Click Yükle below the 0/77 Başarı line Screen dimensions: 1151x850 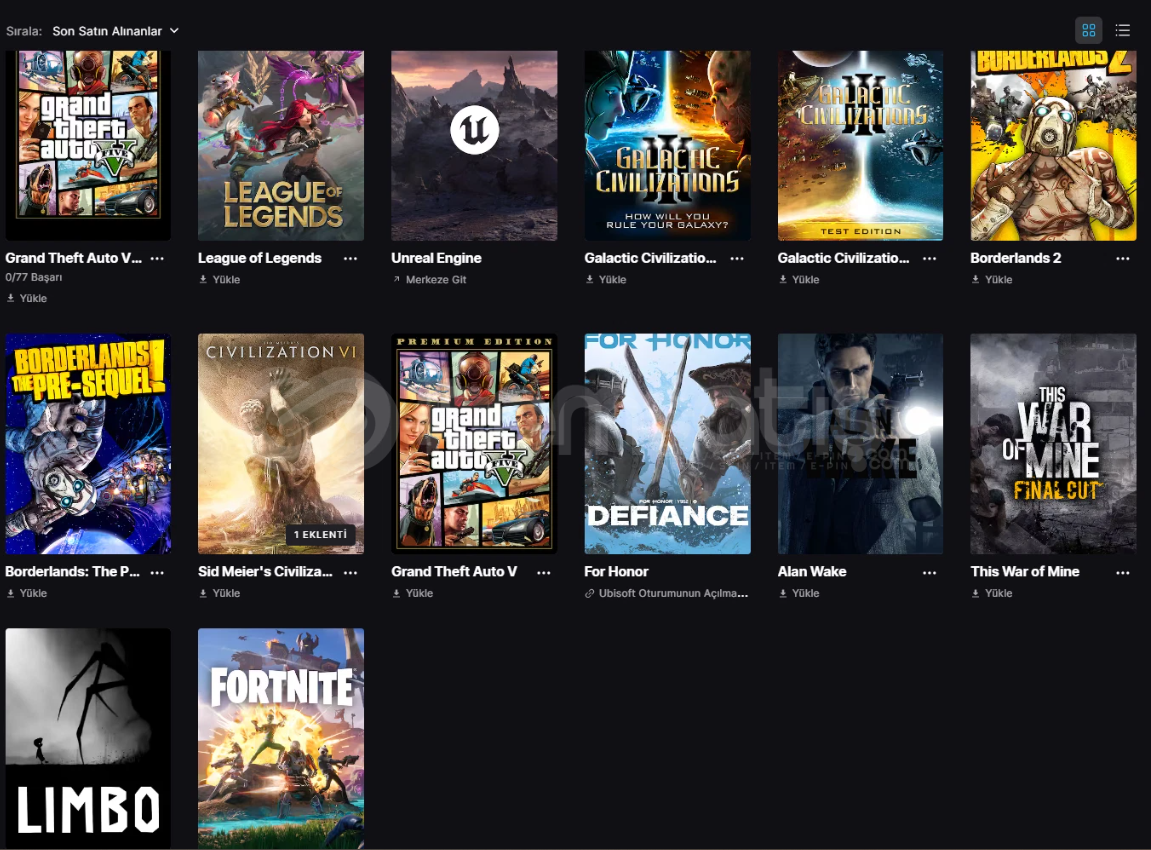tap(26, 298)
